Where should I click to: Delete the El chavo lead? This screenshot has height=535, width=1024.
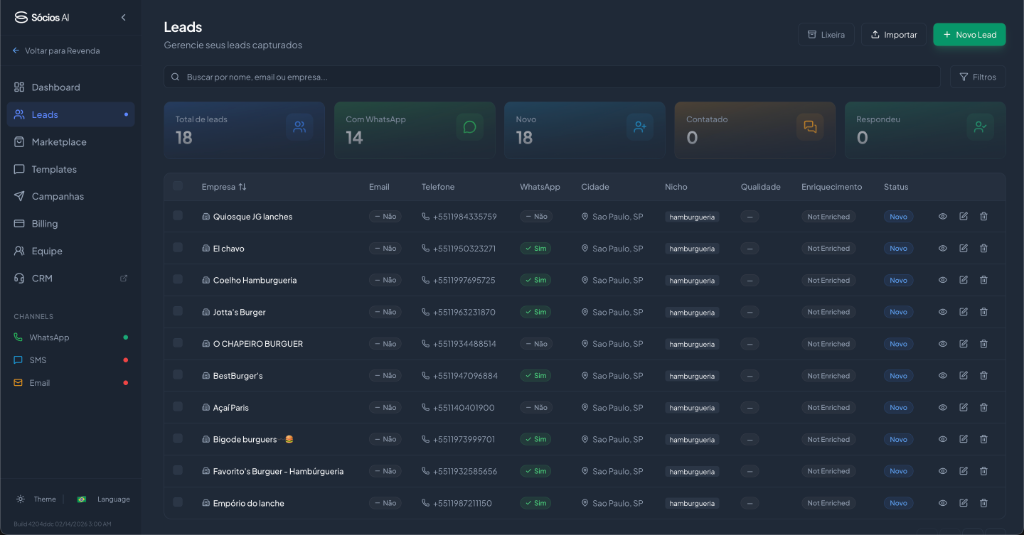(984, 248)
